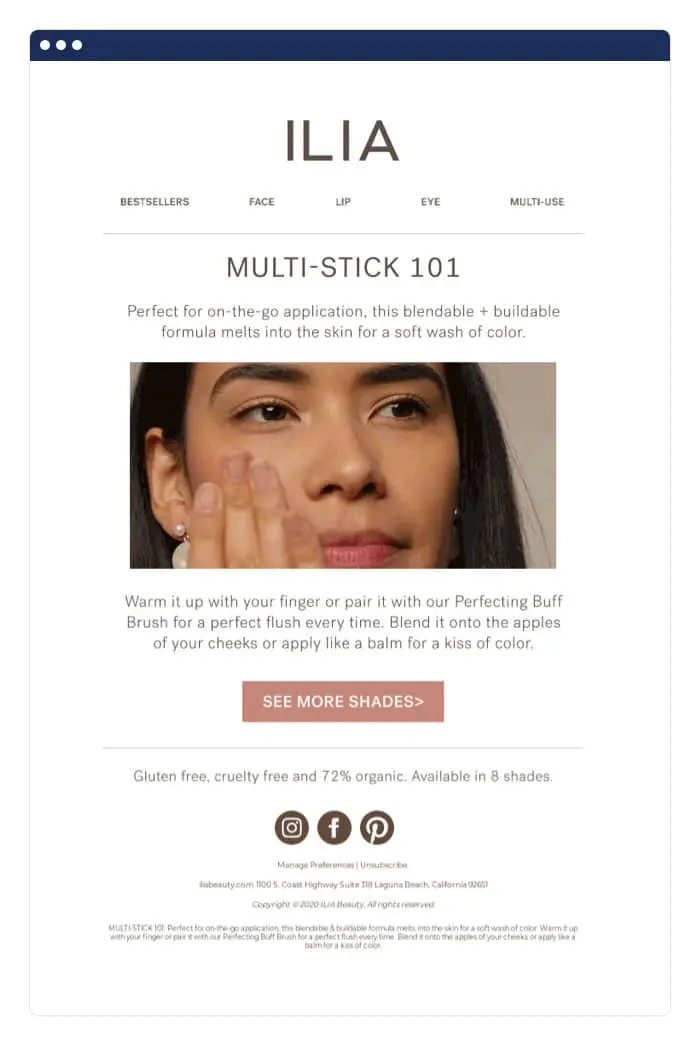Visit the Pinterest social icon
This screenshot has height=1045, width=700.
[x=377, y=827]
